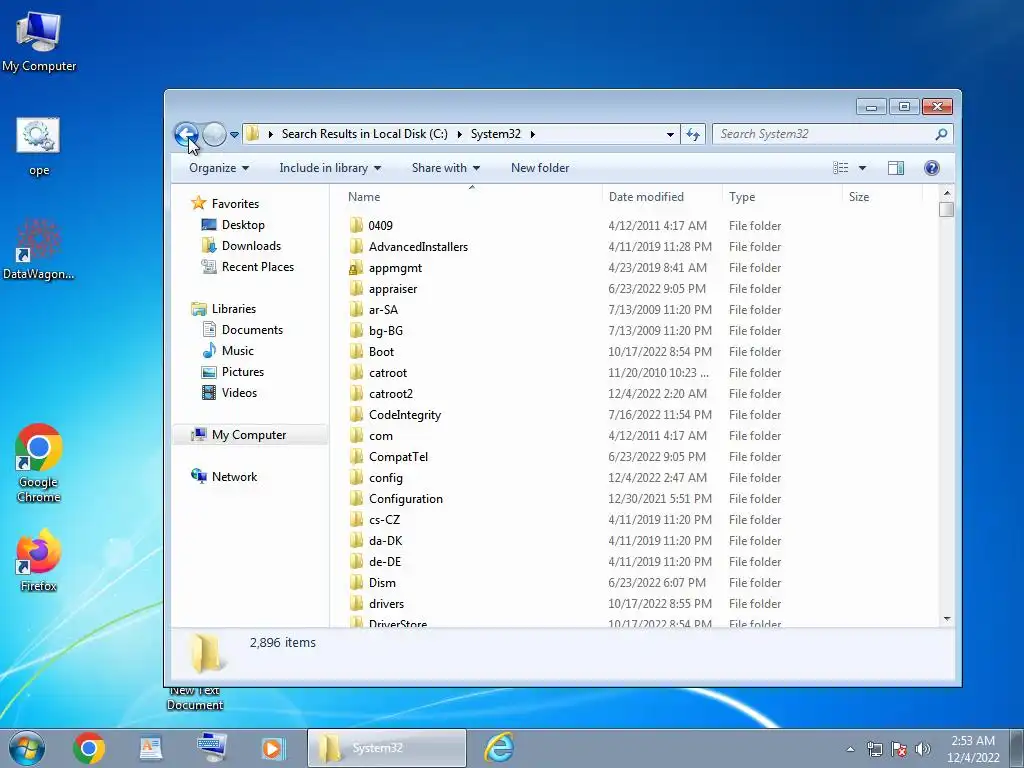Click the vertical scrollbar thumb
Screen dimensions: 1024x768
click(x=947, y=210)
